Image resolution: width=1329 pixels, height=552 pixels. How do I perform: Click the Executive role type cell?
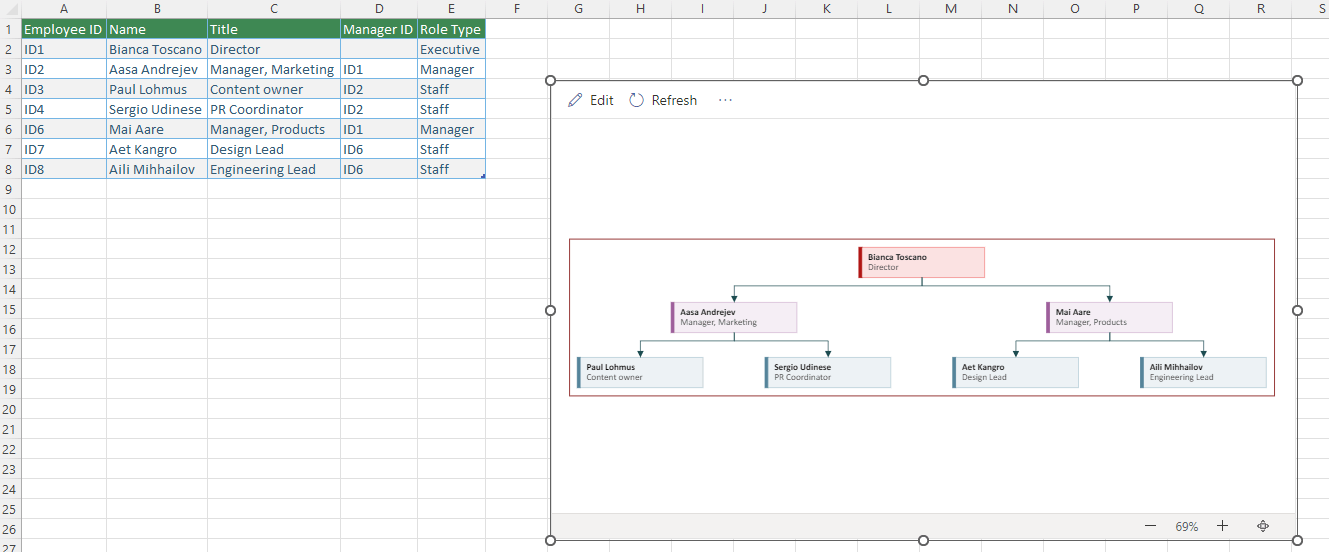point(451,49)
